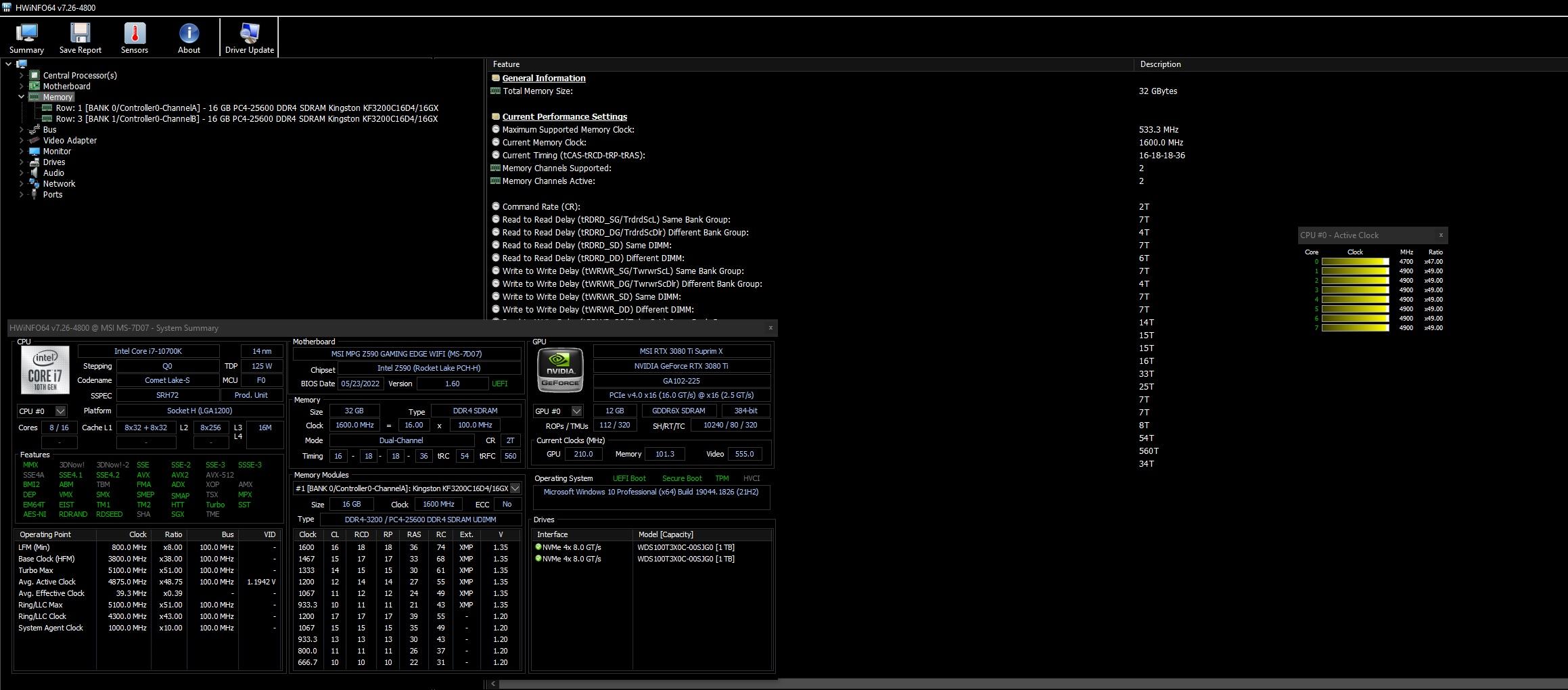The image size is (1568, 690).
Task: Click the Audio speaker tree icon
Action: [34, 172]
